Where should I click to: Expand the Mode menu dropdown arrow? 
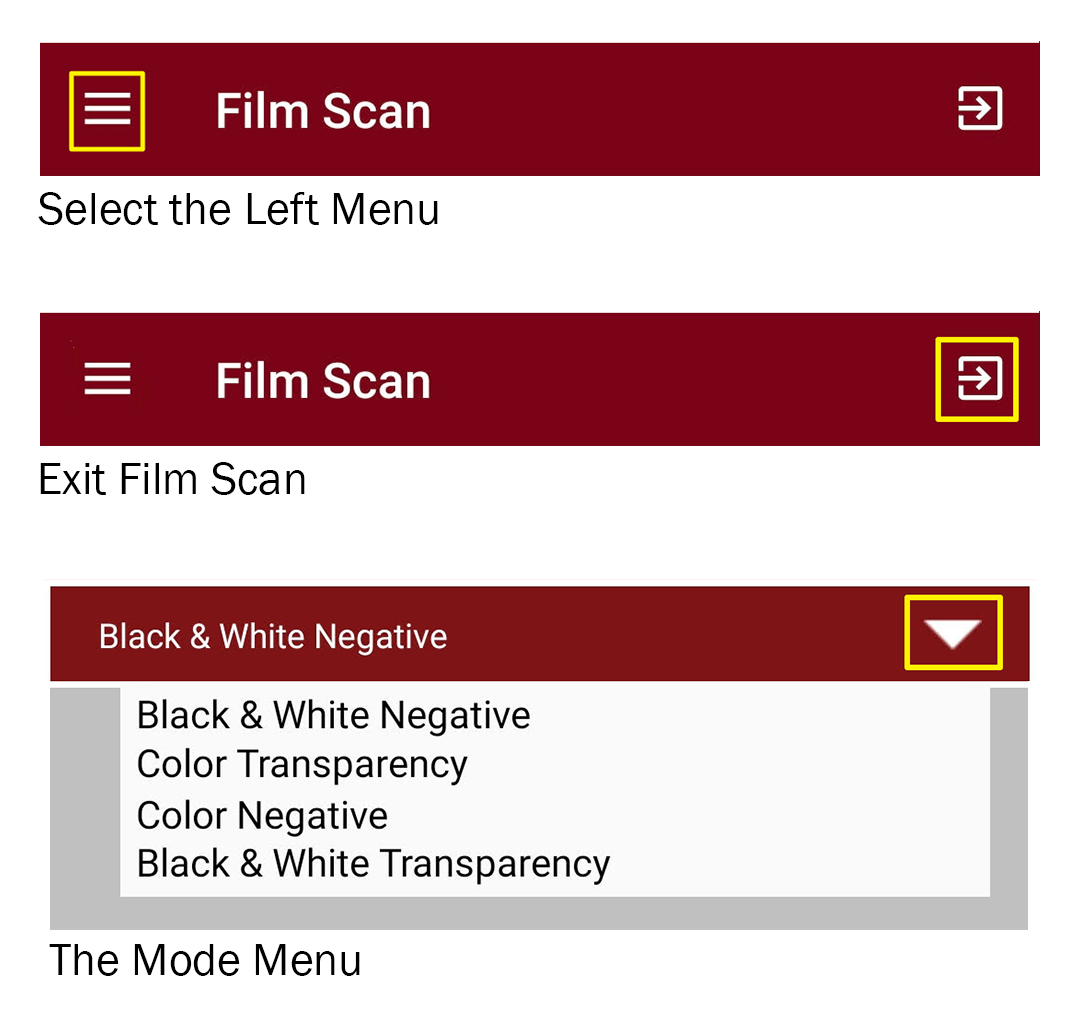[x=952, y=633]
